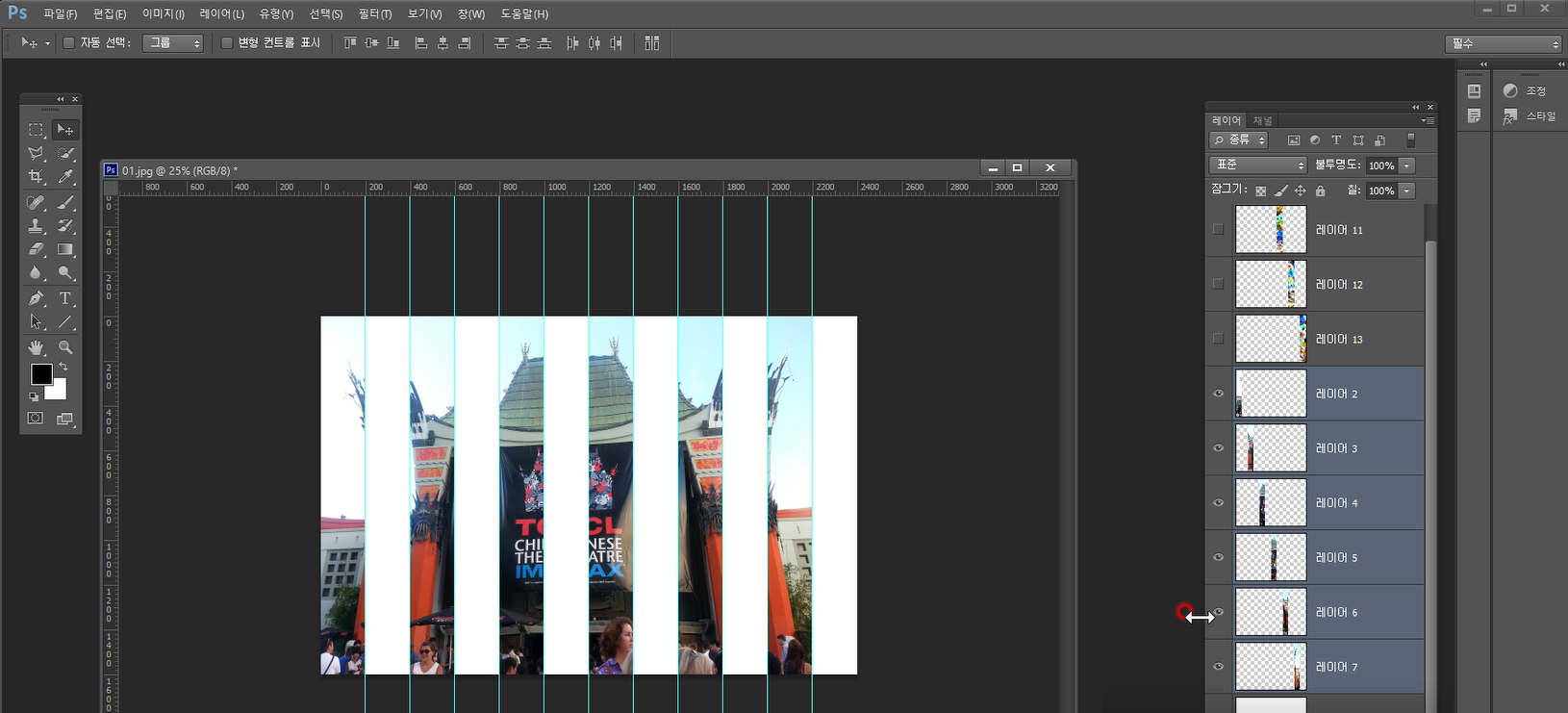Select the Brush tool
This screenshot has height=713, width=1568.
click(x=65, y=202)
